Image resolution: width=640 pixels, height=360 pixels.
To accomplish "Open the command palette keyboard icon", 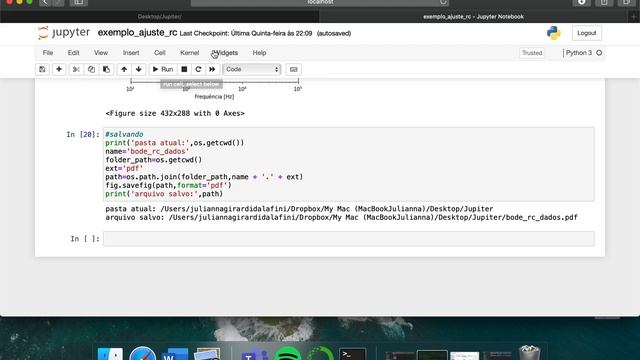I will click(x=293, y=69).
